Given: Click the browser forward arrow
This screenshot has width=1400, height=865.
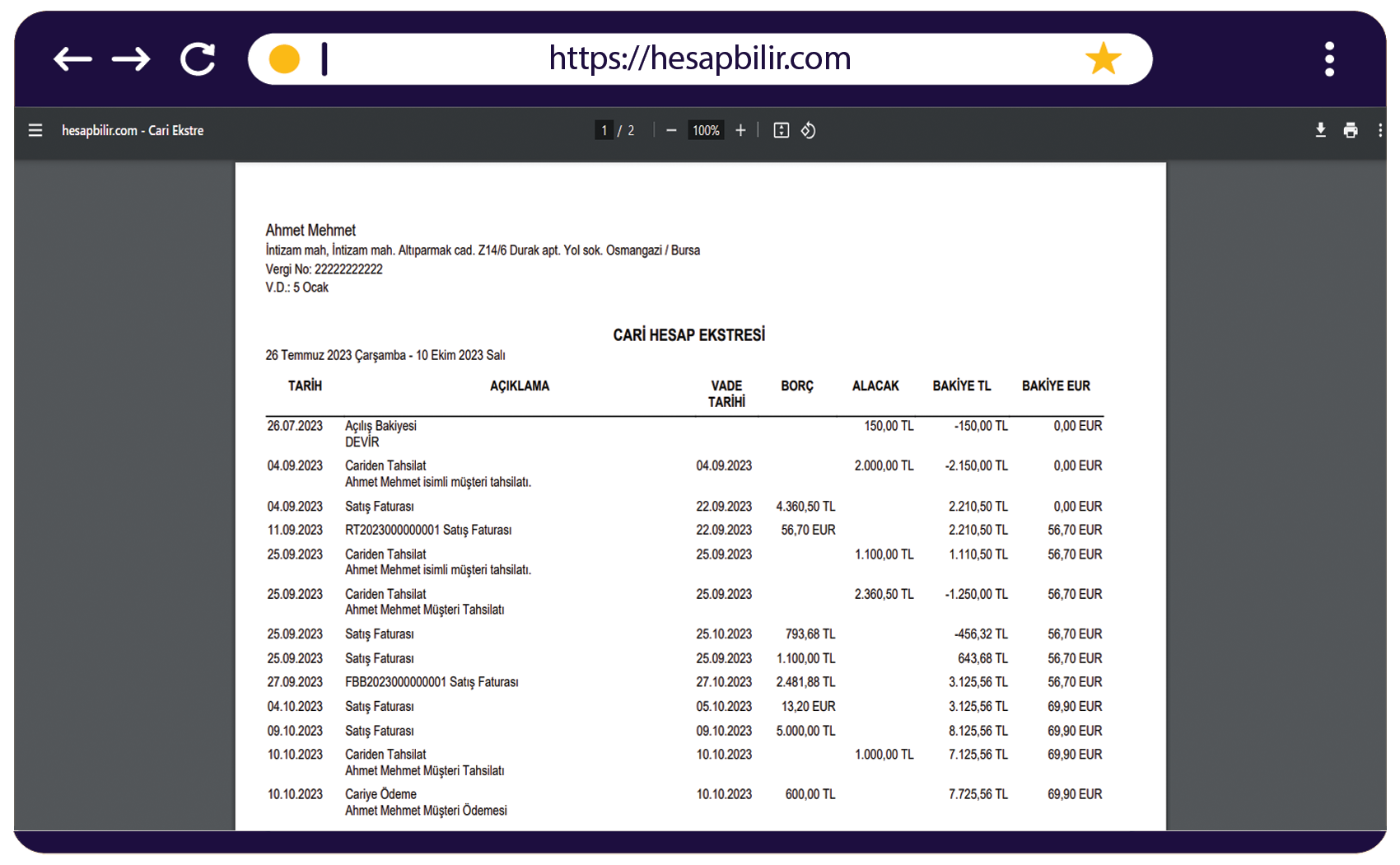Looking at the screenshot, I should click(131, 59).
